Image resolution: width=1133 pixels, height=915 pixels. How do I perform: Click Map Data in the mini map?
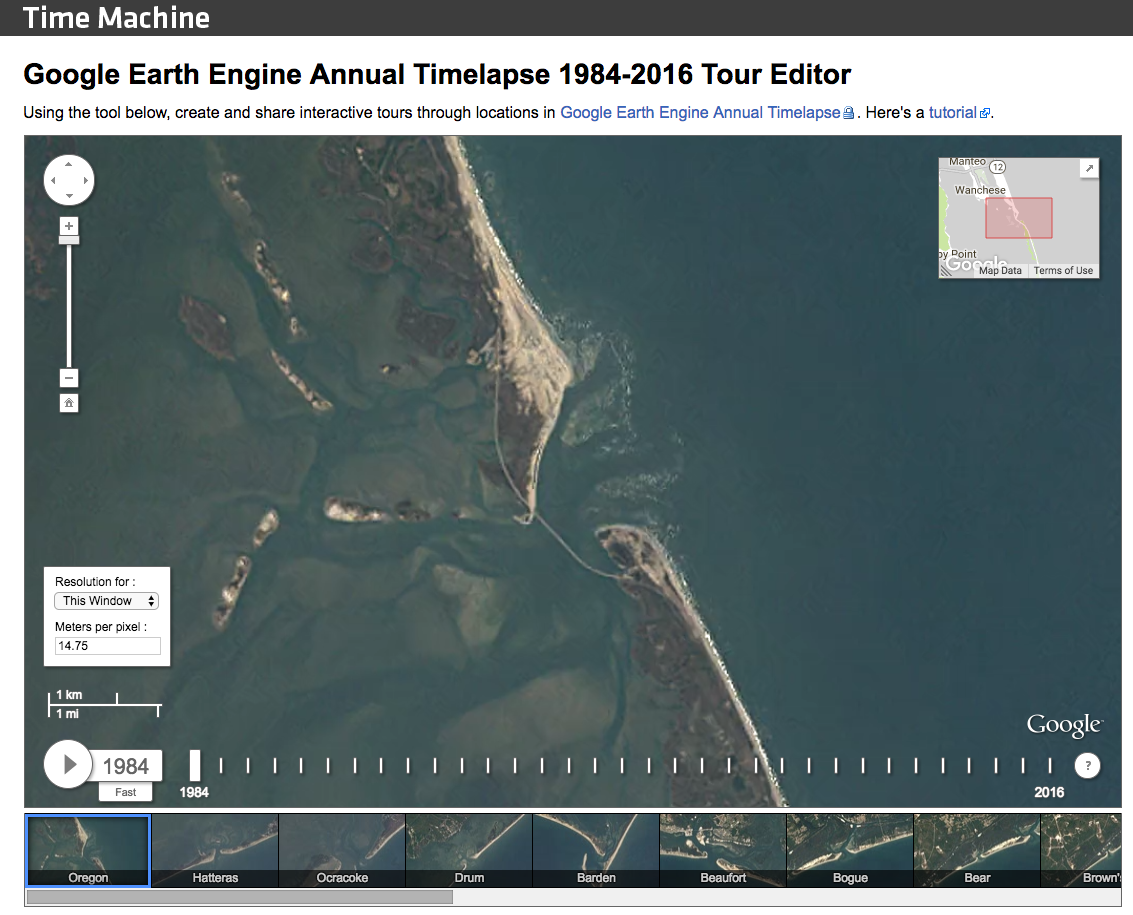click(1000, 270)
